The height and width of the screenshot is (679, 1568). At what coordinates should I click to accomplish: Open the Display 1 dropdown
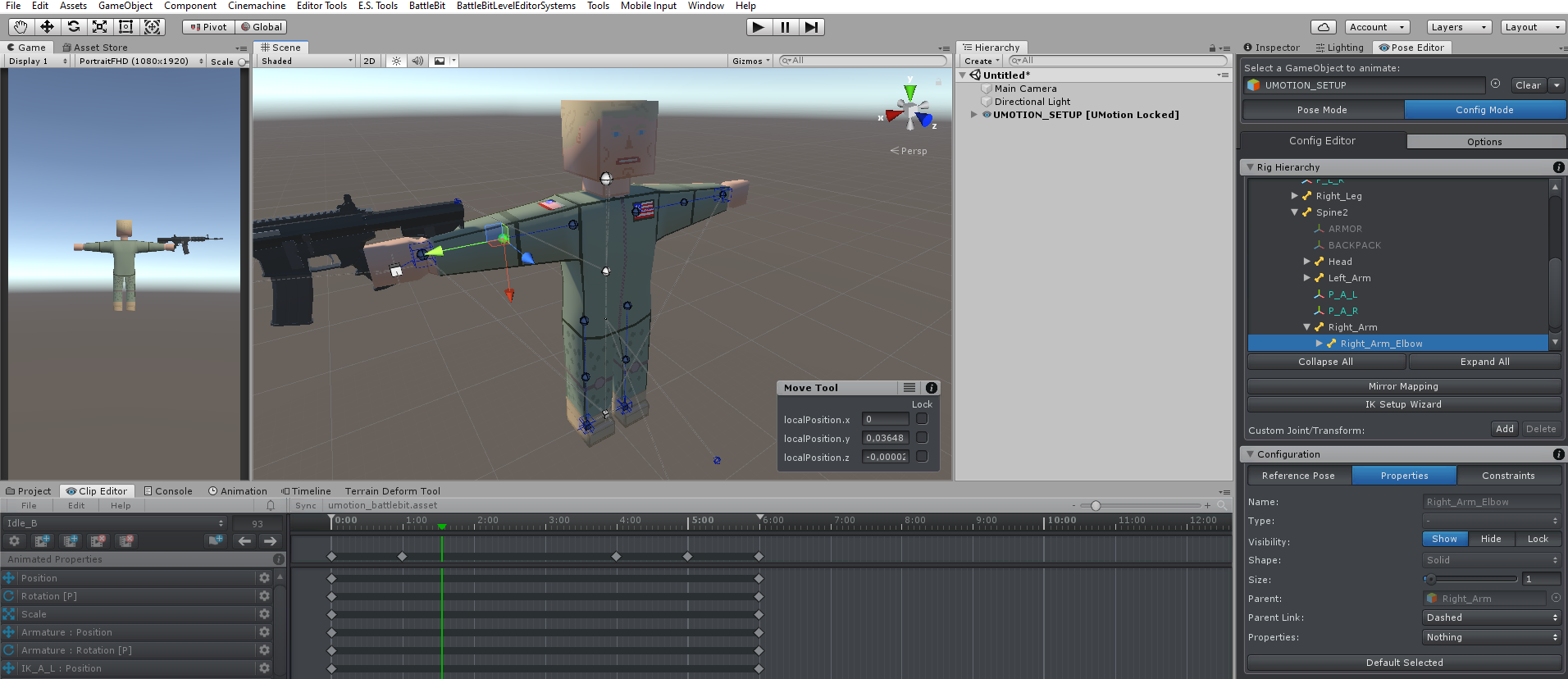(38, 61)
